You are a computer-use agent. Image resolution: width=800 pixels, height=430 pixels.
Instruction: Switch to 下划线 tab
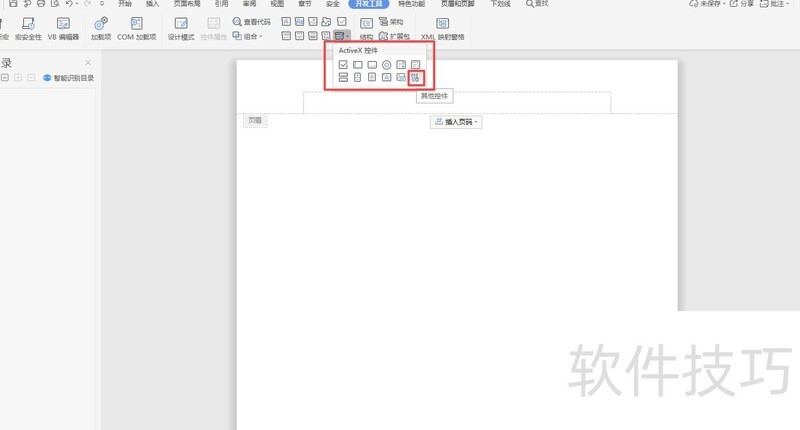click(x=501, y=4)
